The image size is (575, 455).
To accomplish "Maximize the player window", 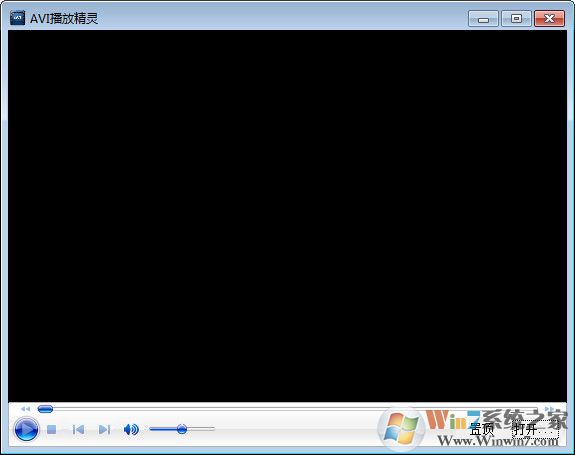I will click(516, 18).
